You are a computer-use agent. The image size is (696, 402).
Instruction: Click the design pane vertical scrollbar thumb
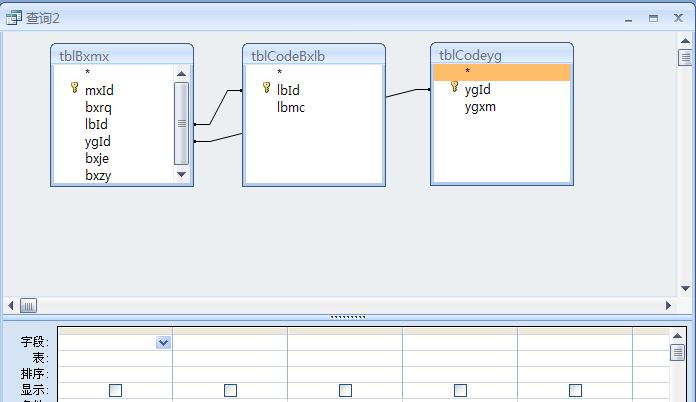pos(685,57)
